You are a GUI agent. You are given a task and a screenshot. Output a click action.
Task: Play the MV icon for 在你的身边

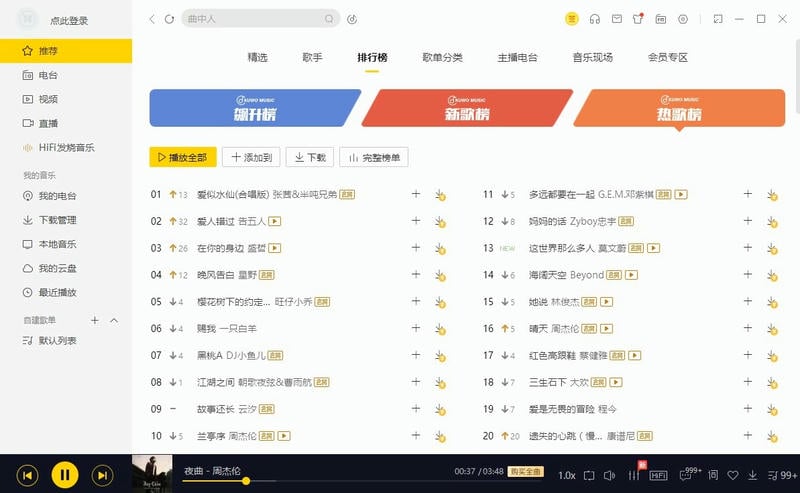tap(275, 248)
